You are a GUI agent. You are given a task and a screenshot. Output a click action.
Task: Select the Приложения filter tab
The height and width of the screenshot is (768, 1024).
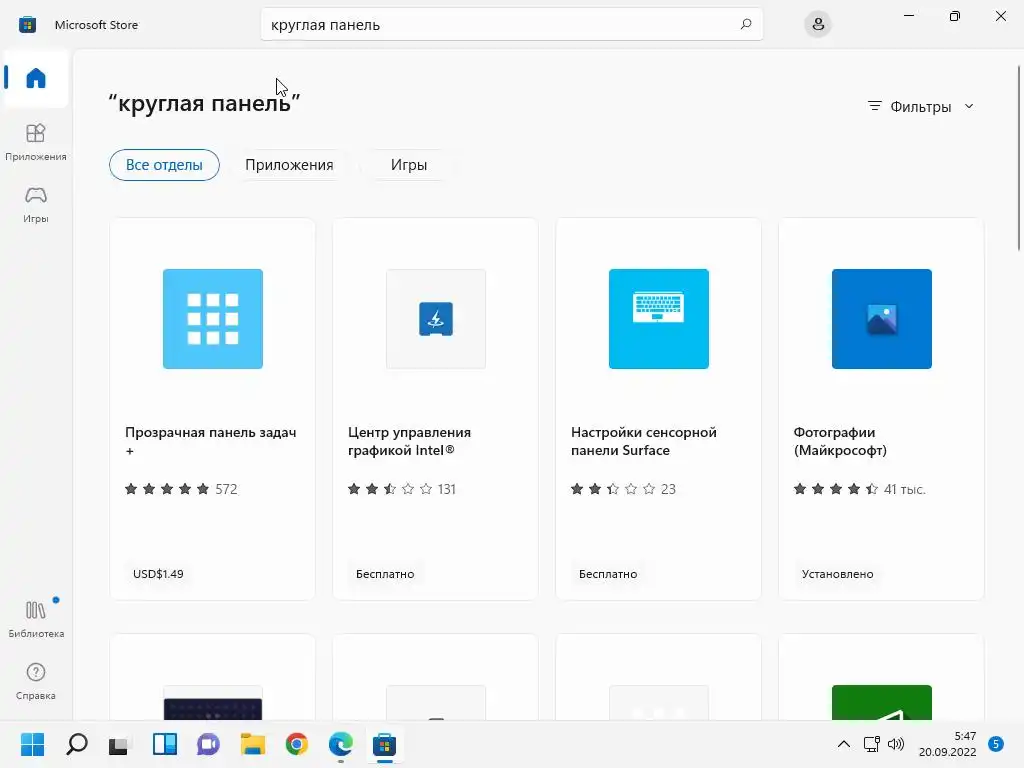pyautogui.click(x=289, y=165)
